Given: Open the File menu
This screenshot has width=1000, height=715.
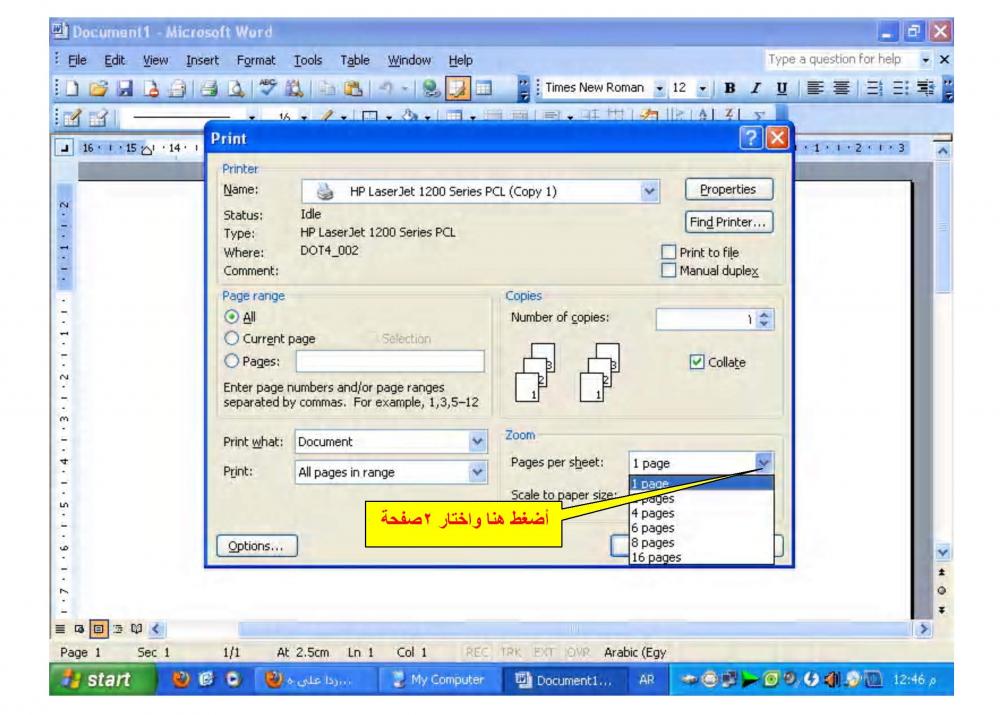Looking at the screenshot, I should (77, 60).
